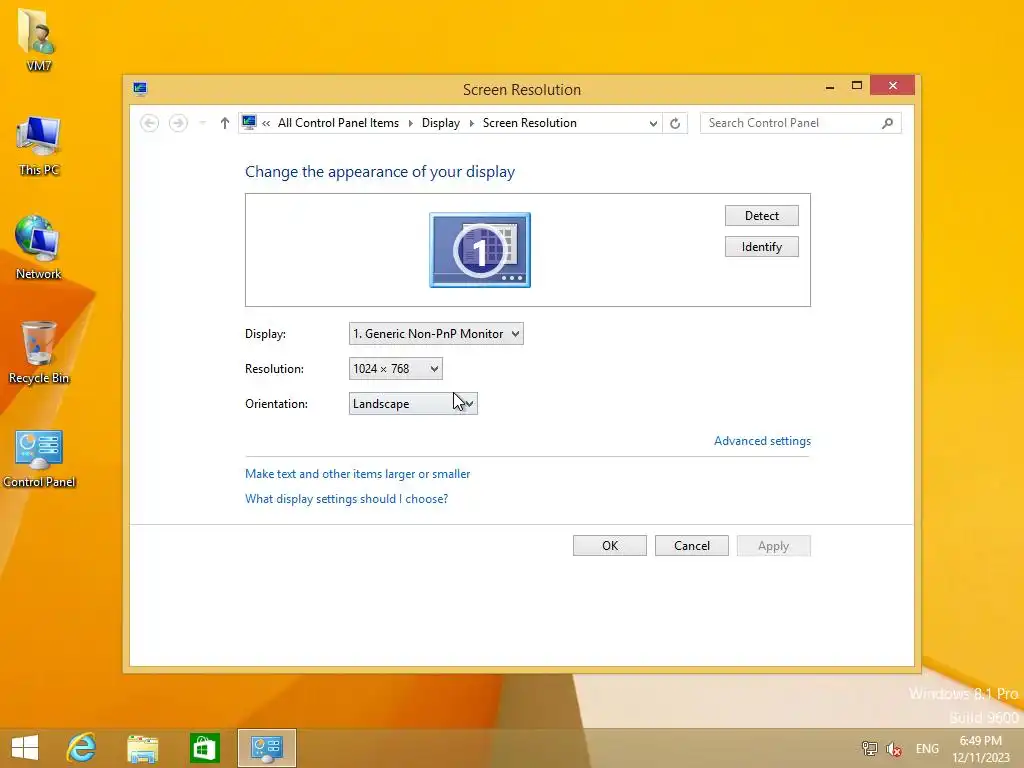Click the ENG language indicator
Image resolution: width=1024 pixels, height=768 pixels.
pos(927,748)
